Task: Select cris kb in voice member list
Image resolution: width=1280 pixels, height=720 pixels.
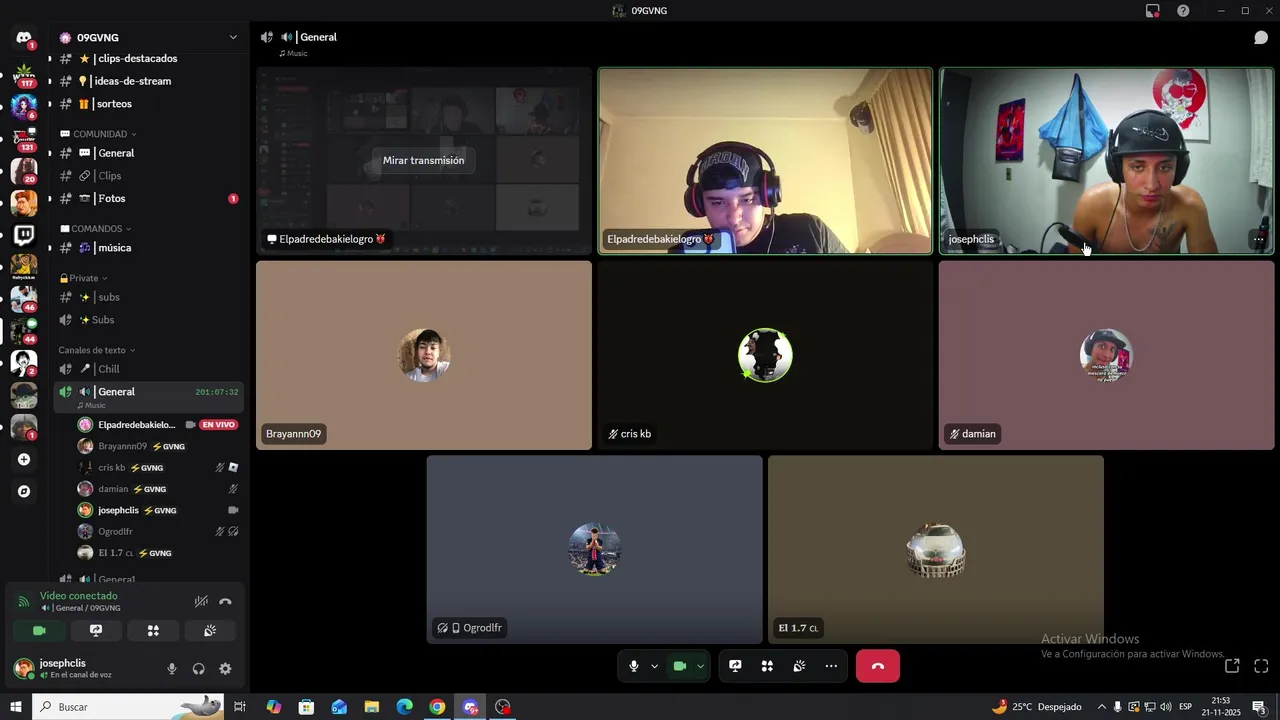Action: click(158, 468)
